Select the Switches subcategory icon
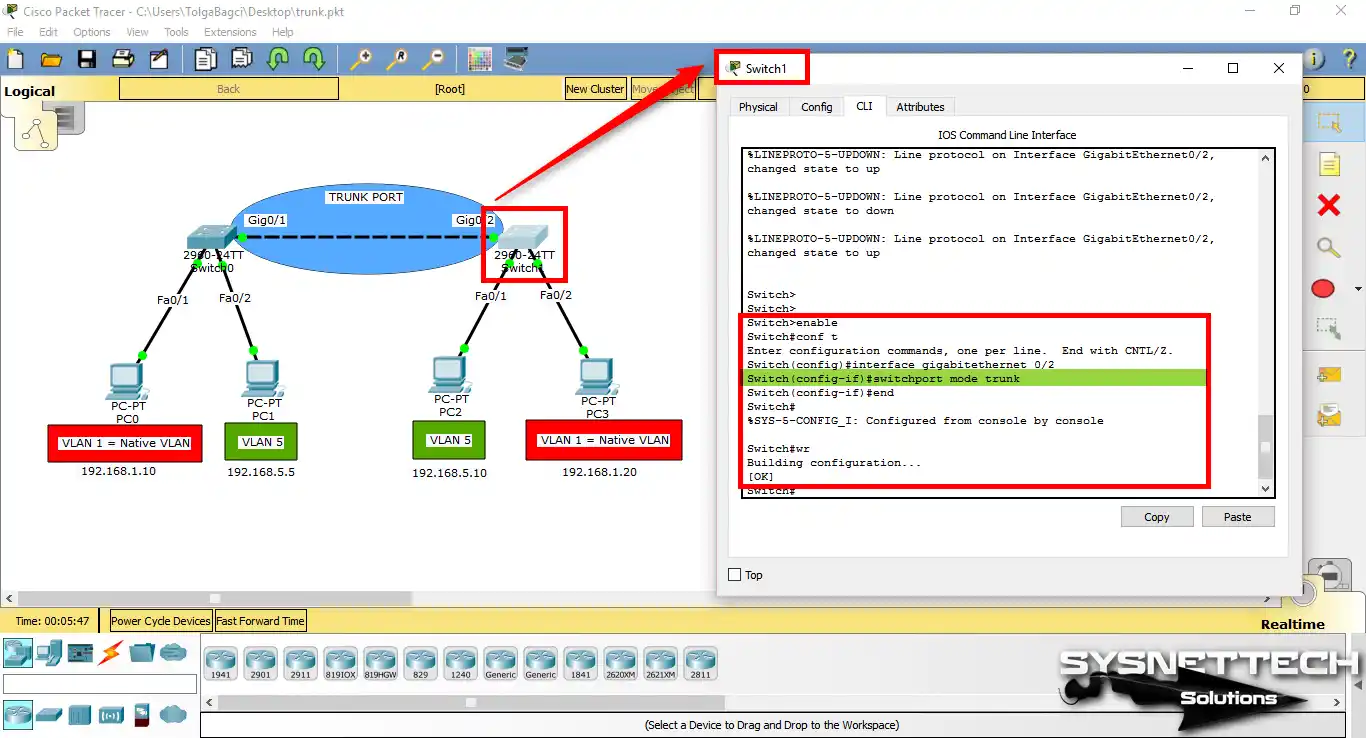The height and width of the screenshot is (738, 1366). click(x=49, y=715)
